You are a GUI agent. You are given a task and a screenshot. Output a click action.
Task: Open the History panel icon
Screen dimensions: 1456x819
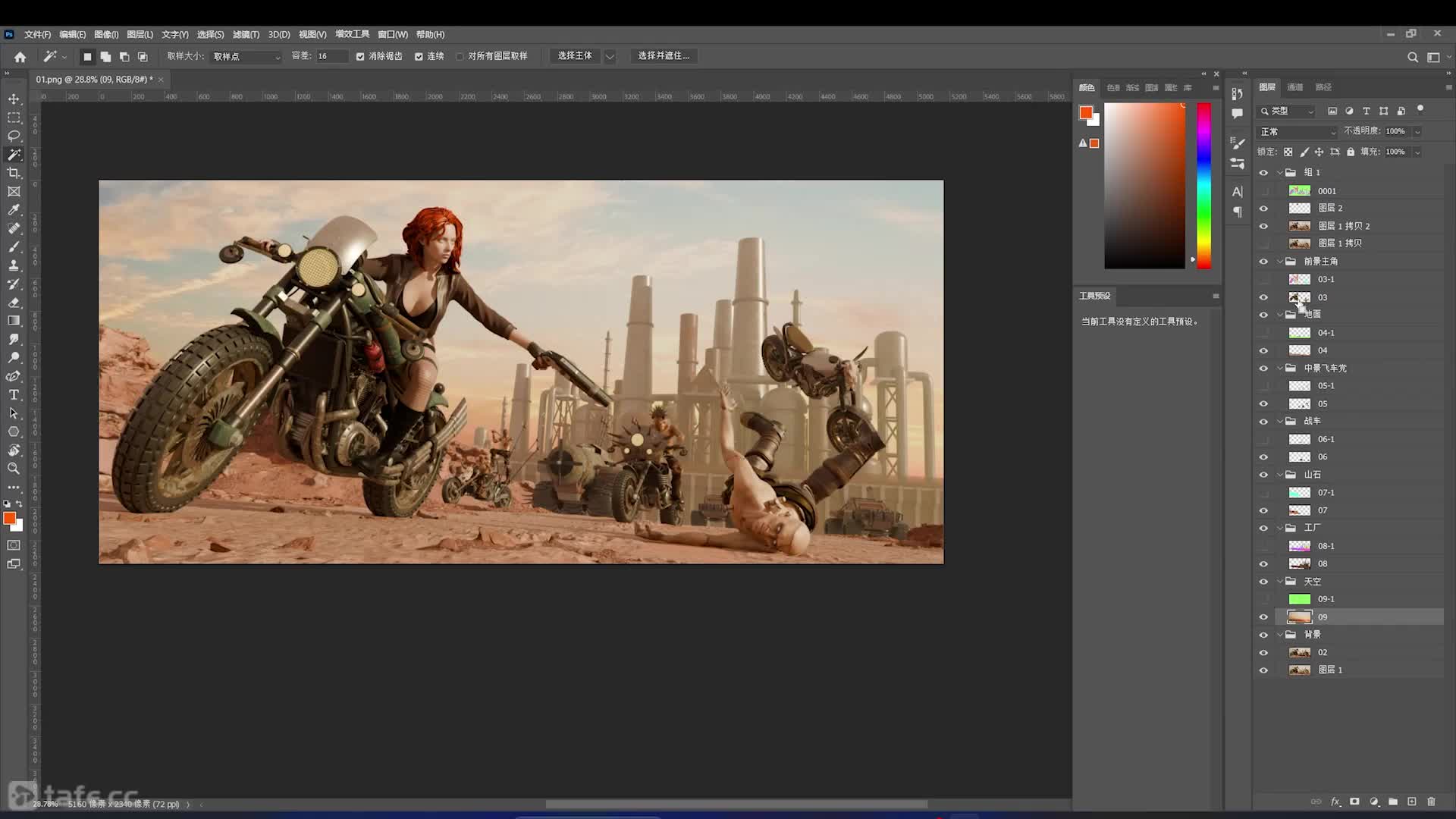1238,94
